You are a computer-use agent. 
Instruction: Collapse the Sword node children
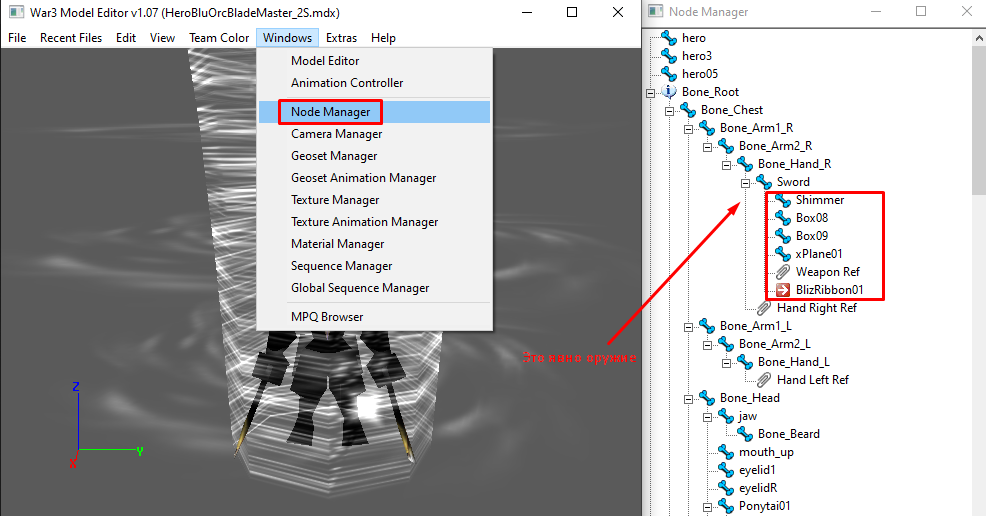pos(745,184)
